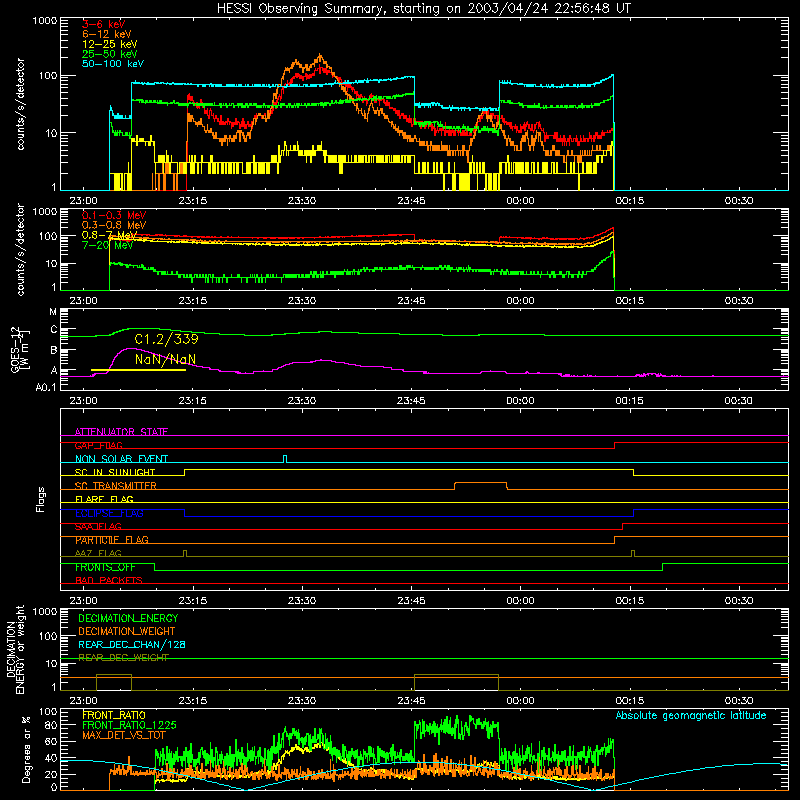Image resolution: width=800 pixels, height=800 pixels.
Task: Click the green 7-20 MeV legend label
Action: pyautogui.click(x=107, y=245)
